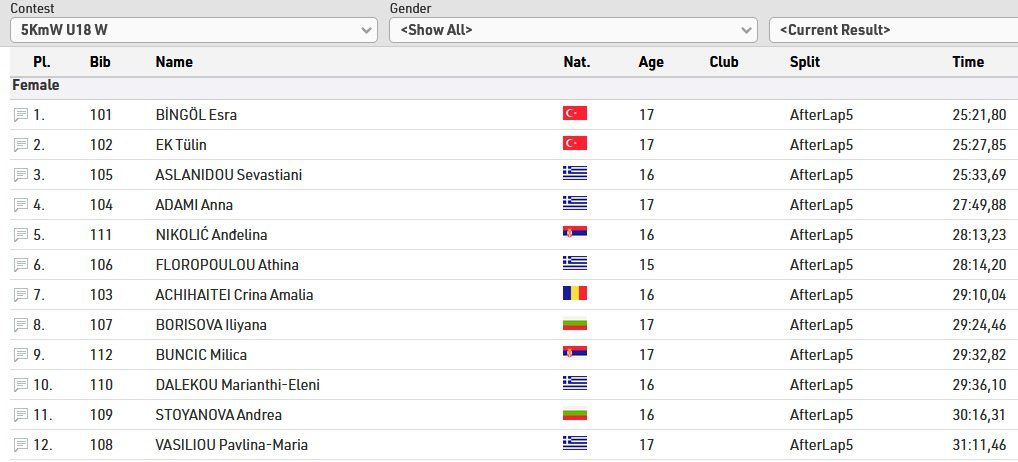This screenshot has height=462, width=1018.
Task: Click Greek flag beside ADAMI Anna
Action: 575,204
